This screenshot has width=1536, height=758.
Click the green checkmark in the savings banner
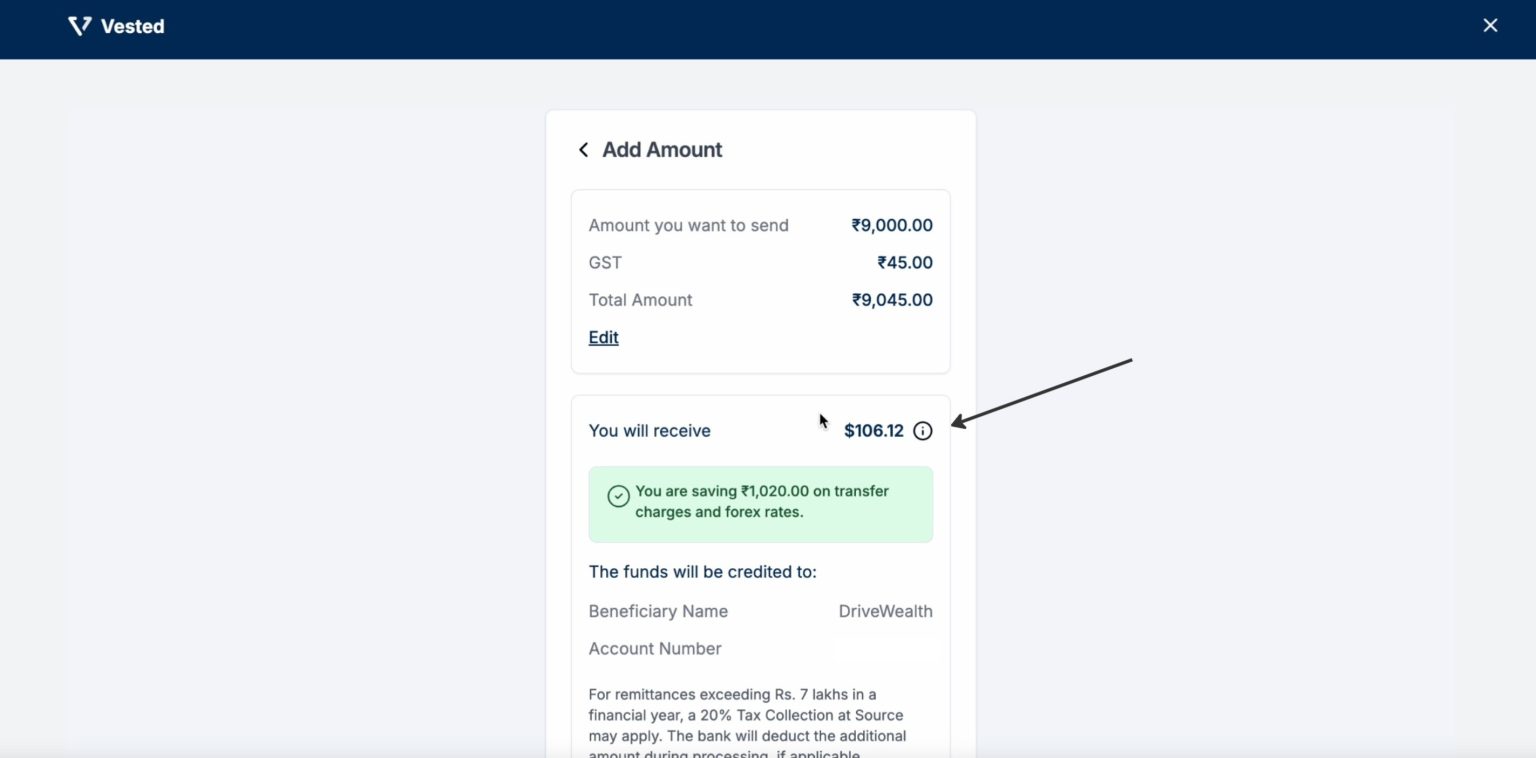(x=618, y=496)
